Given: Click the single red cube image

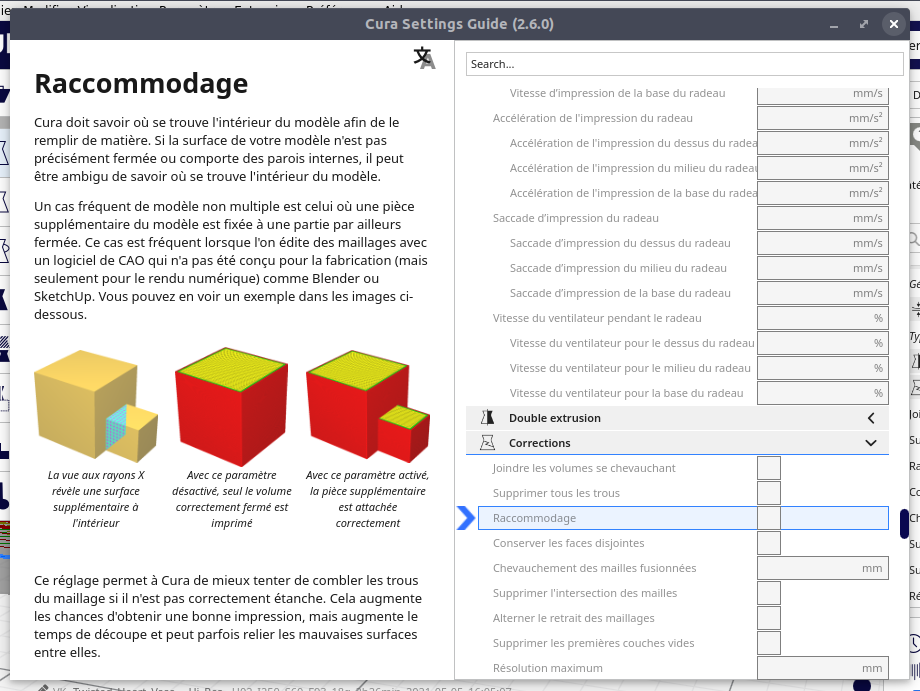Looking at the screenshot, I should coord(232,405).
